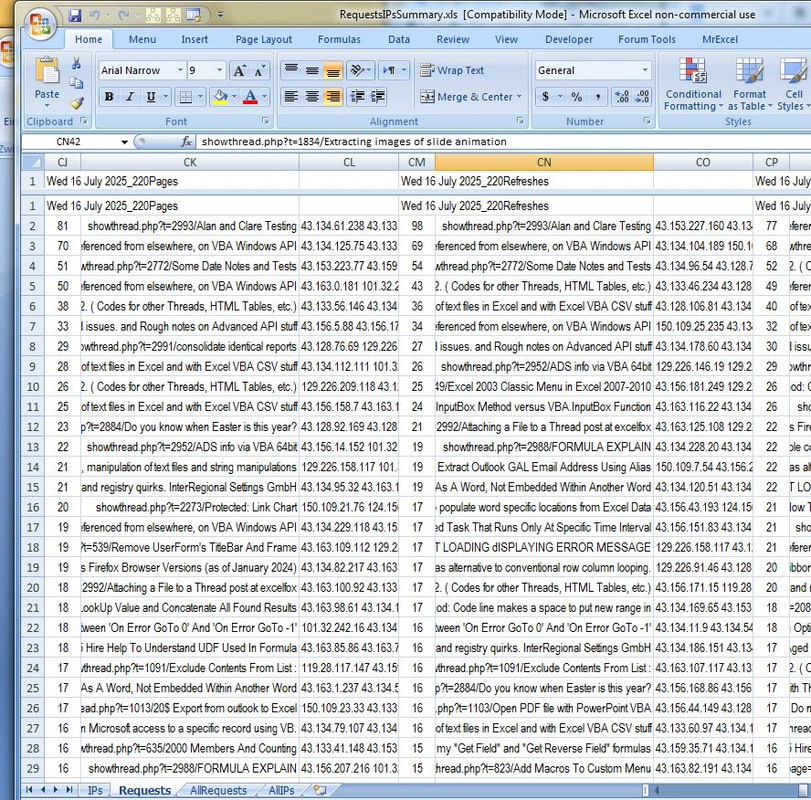Switch to the AllRequests sheet tab

pyautogui.click(x=218, y=790)
